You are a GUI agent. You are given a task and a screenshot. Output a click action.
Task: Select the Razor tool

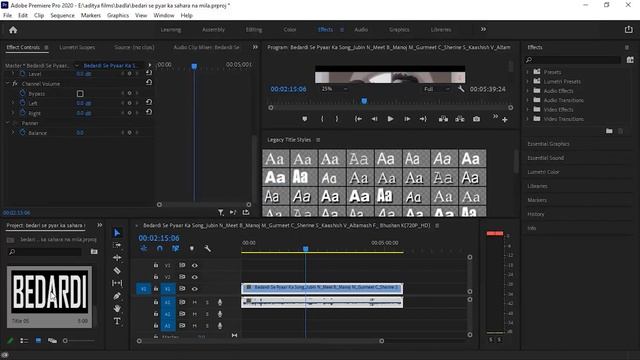(x=117, y=271)
